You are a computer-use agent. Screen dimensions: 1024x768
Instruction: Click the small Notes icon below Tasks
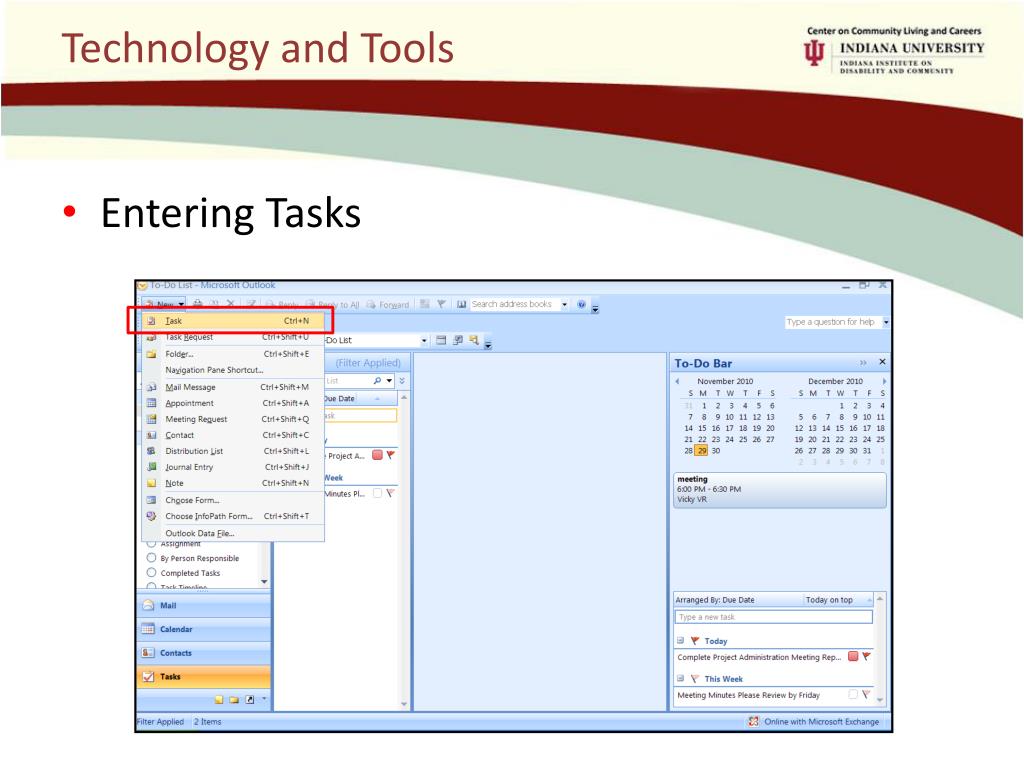(219, 700)
